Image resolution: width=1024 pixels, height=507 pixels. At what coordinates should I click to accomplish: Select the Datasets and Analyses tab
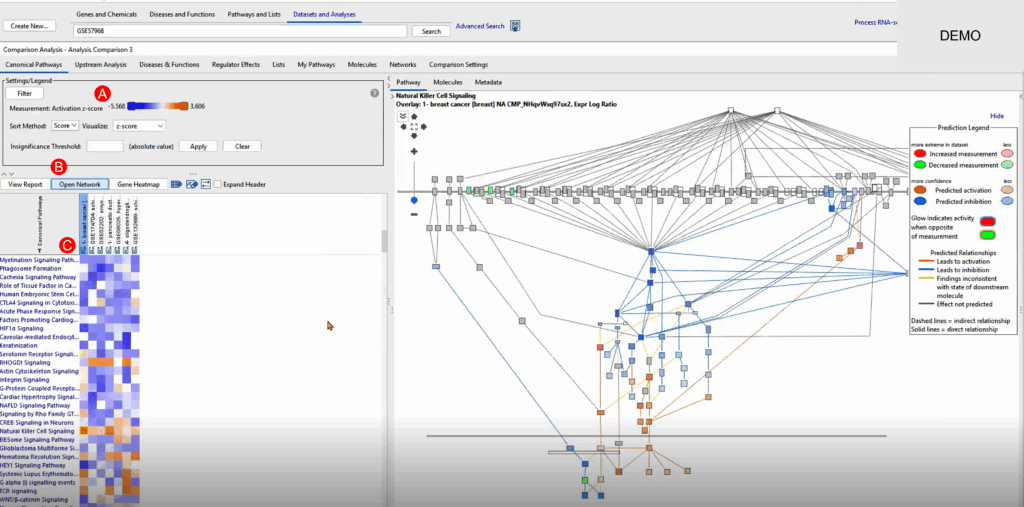coord(324,14)
